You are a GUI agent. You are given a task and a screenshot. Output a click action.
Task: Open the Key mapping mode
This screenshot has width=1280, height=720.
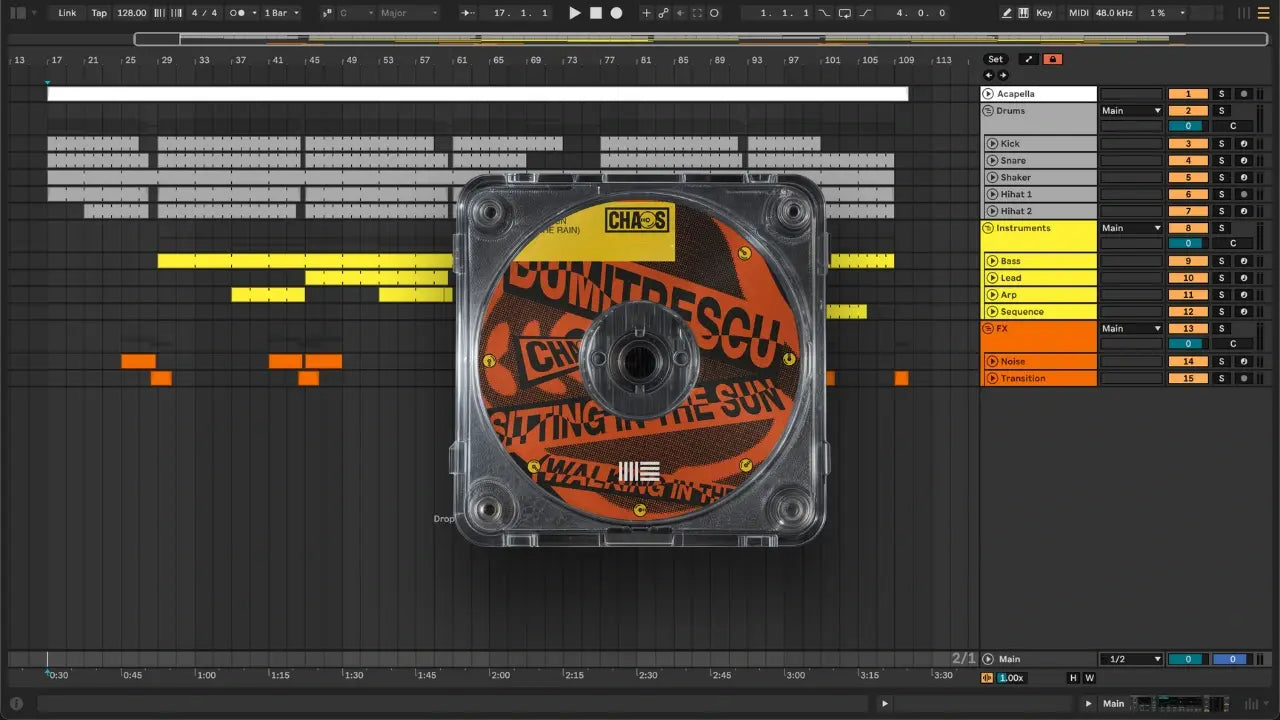point(1044,13)
